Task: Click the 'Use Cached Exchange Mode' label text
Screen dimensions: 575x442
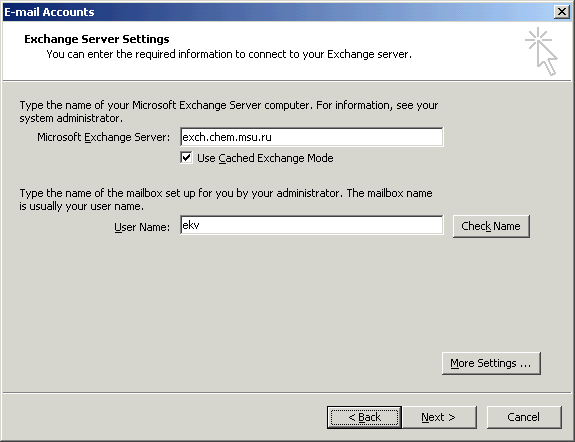Action: [265, 158]
